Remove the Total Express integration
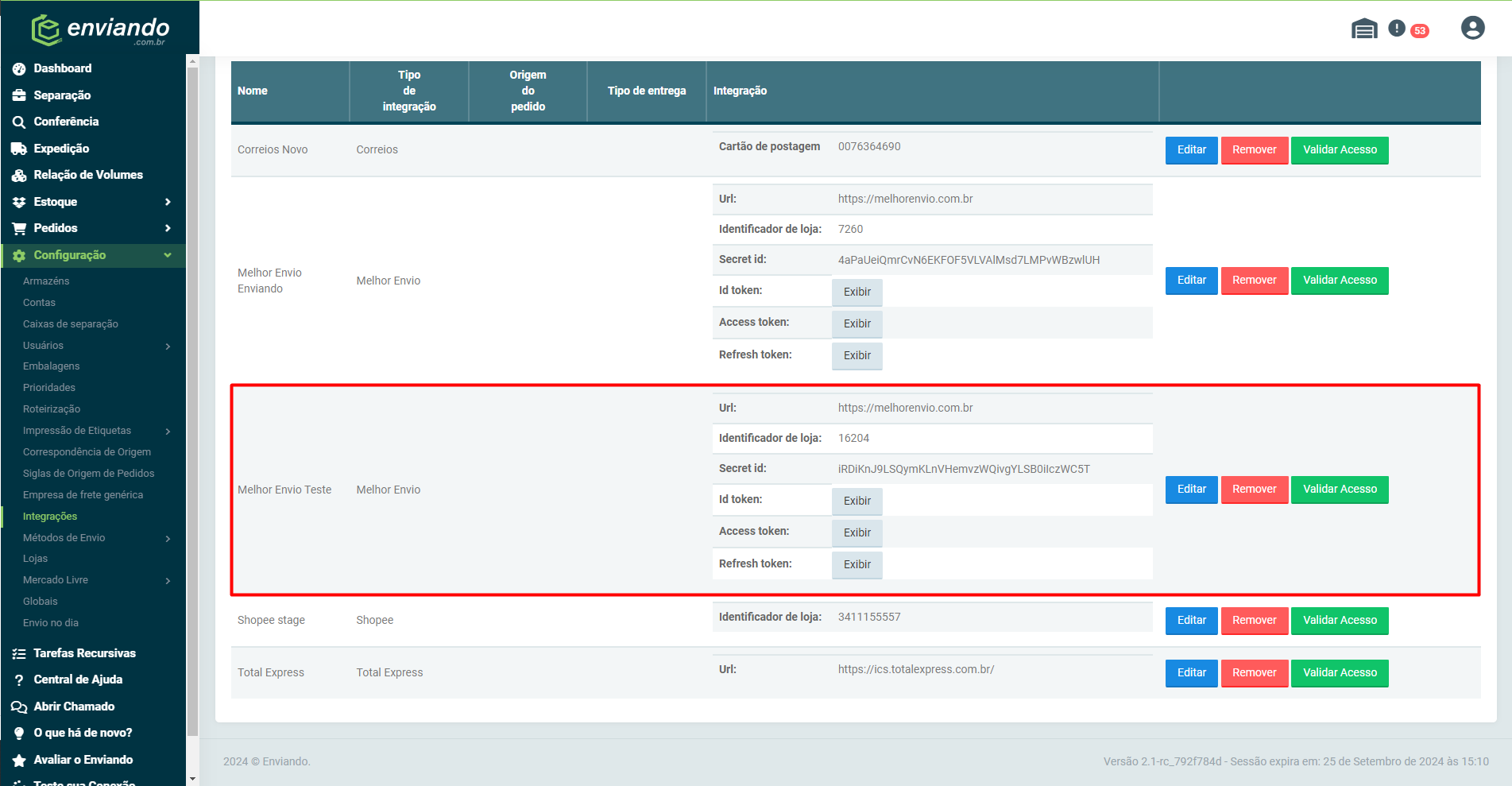 coord(1254,673)
